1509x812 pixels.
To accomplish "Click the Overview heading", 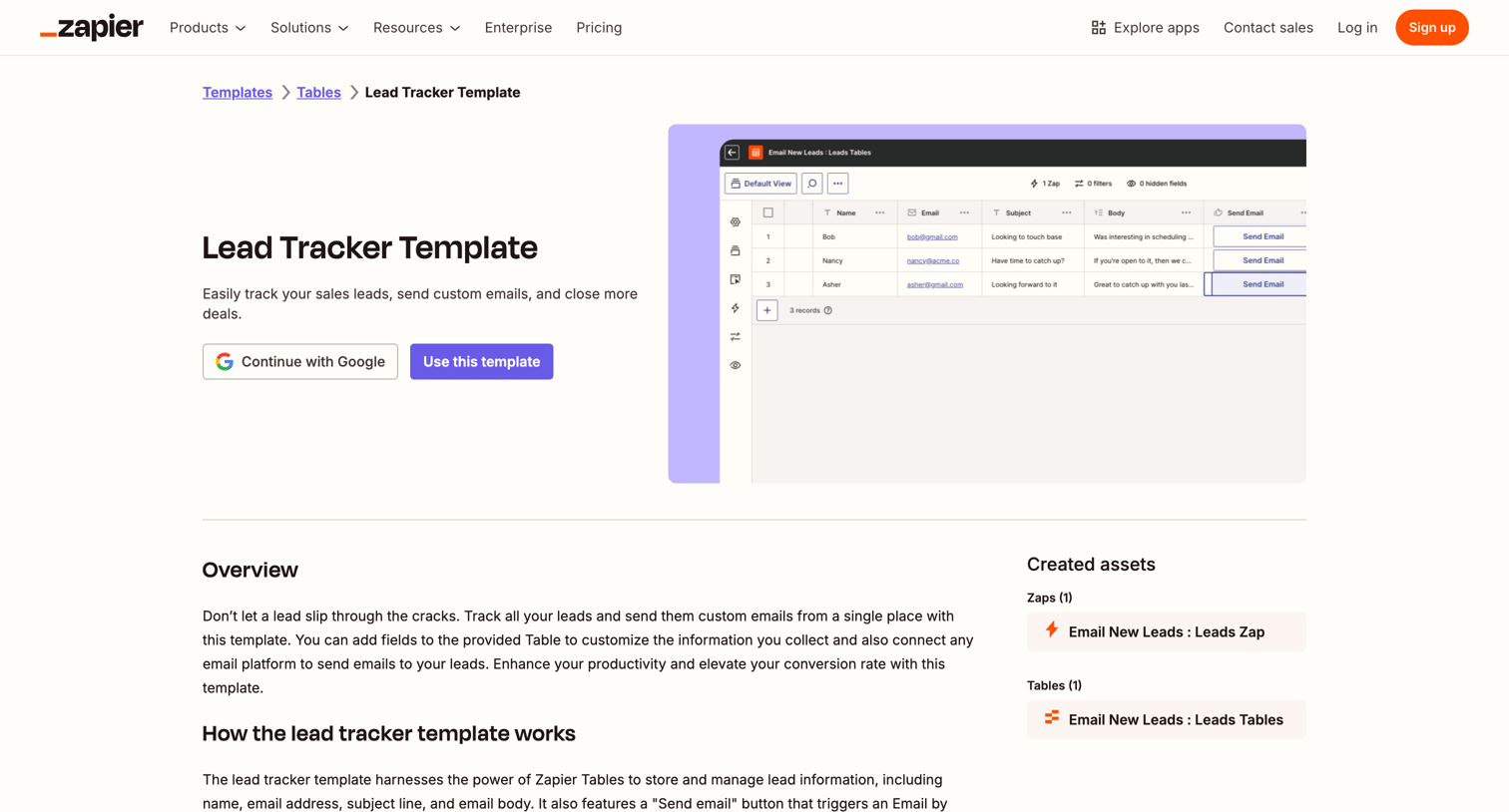I will pyautogui.click(x=251, y=570).
